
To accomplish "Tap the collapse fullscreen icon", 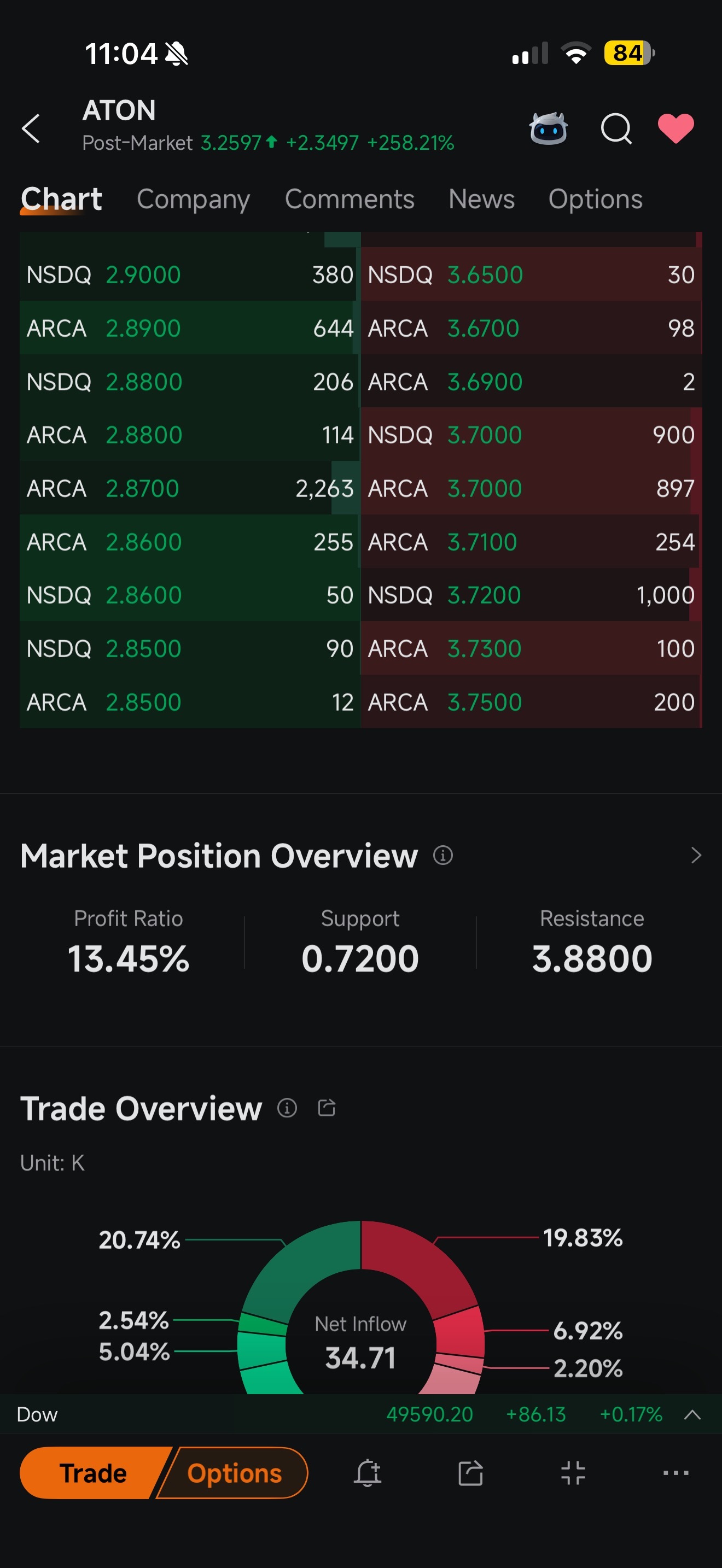I will pyautogui.click(x=573, y=1473).
